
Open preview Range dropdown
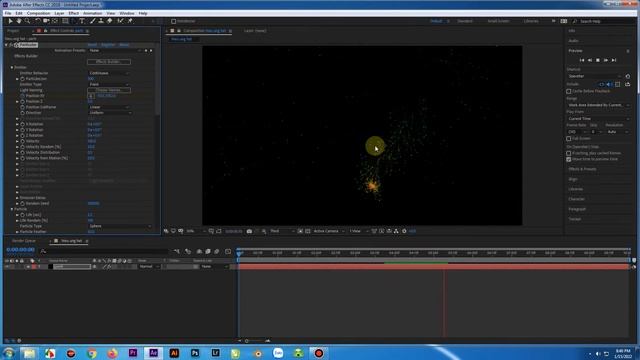pyautogui.click(x=598, y=105)
